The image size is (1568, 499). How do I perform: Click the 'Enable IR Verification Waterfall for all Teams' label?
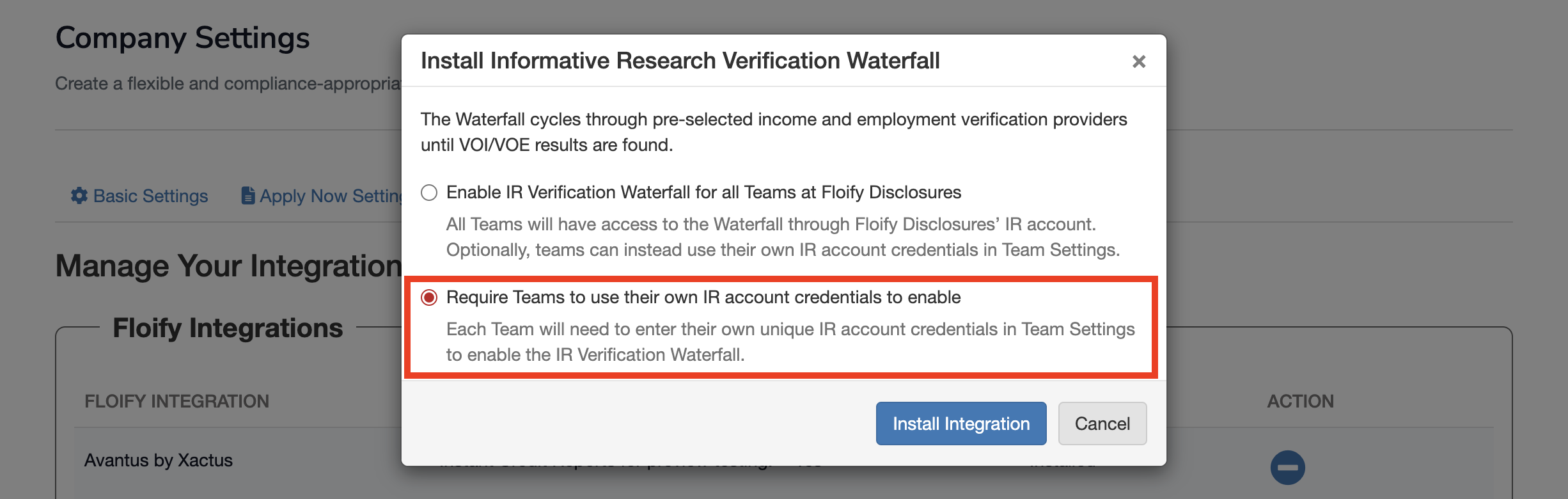703,193
